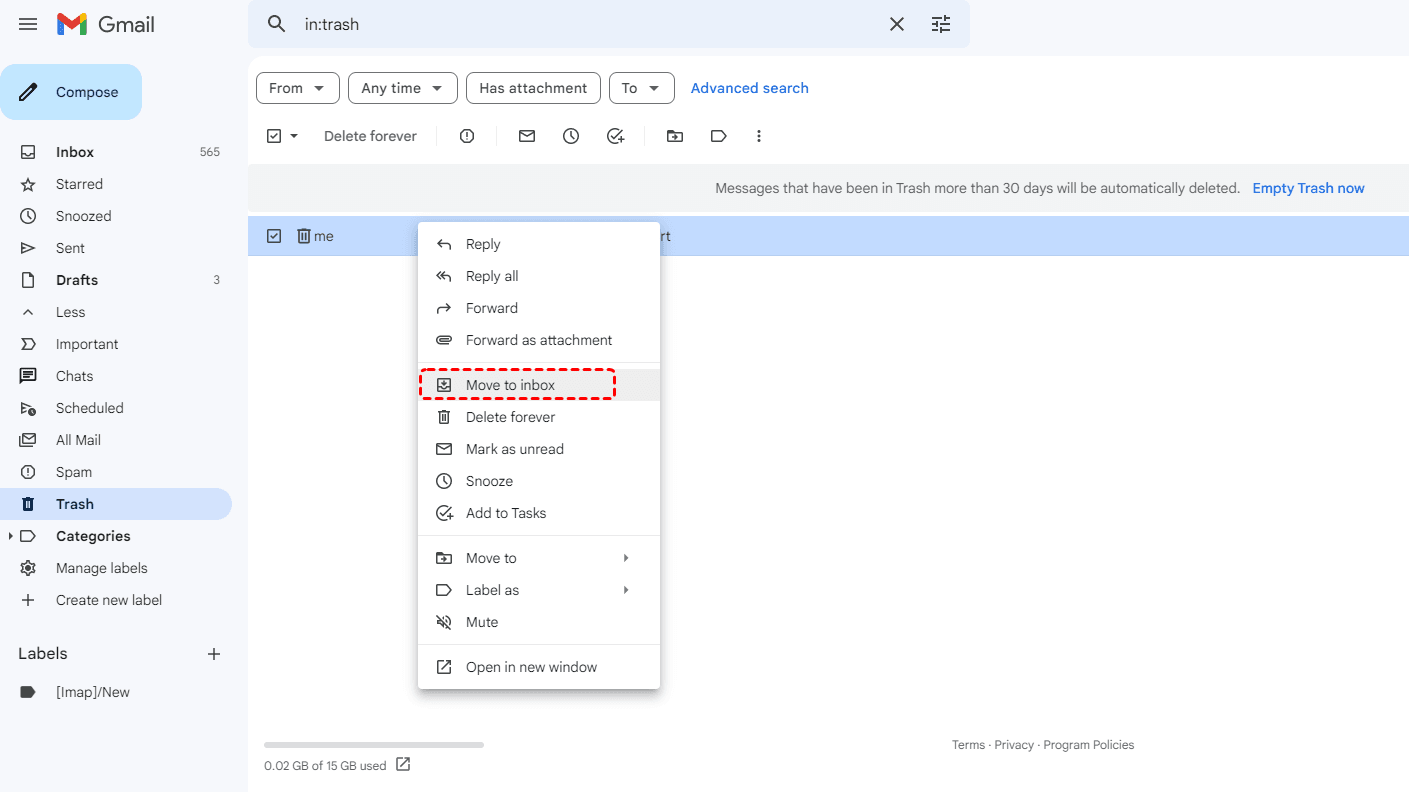Click the Report spam icon in toolbar

point(467,136)
